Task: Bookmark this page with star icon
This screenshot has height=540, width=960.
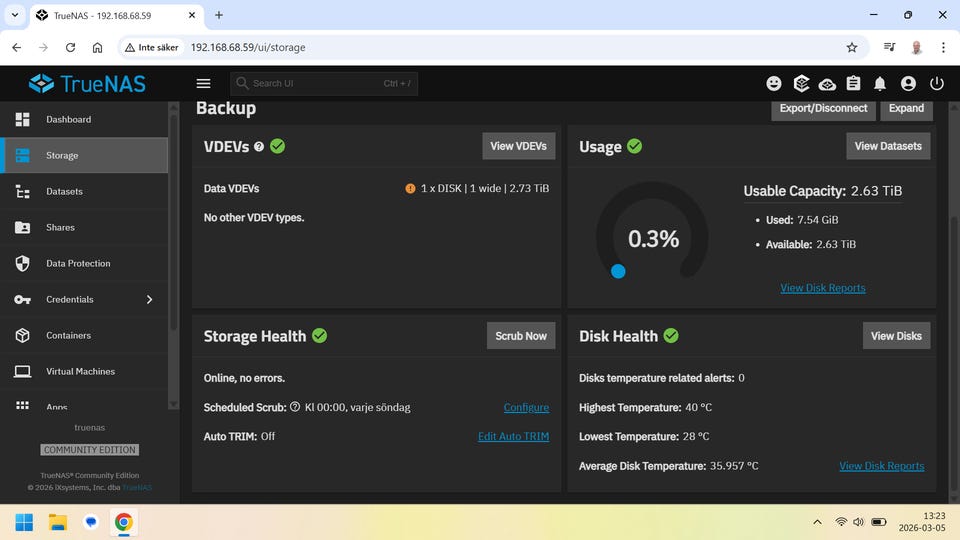Action: coord(852,47)
